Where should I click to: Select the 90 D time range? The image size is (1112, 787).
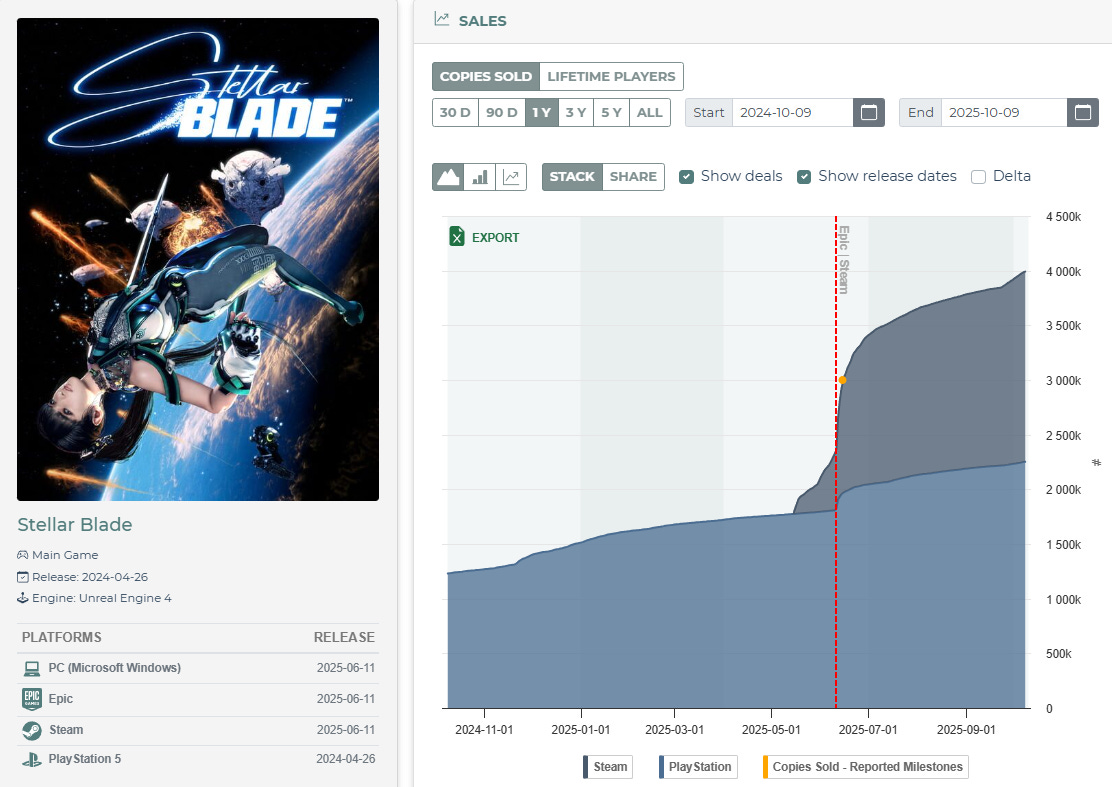point(501,113)
